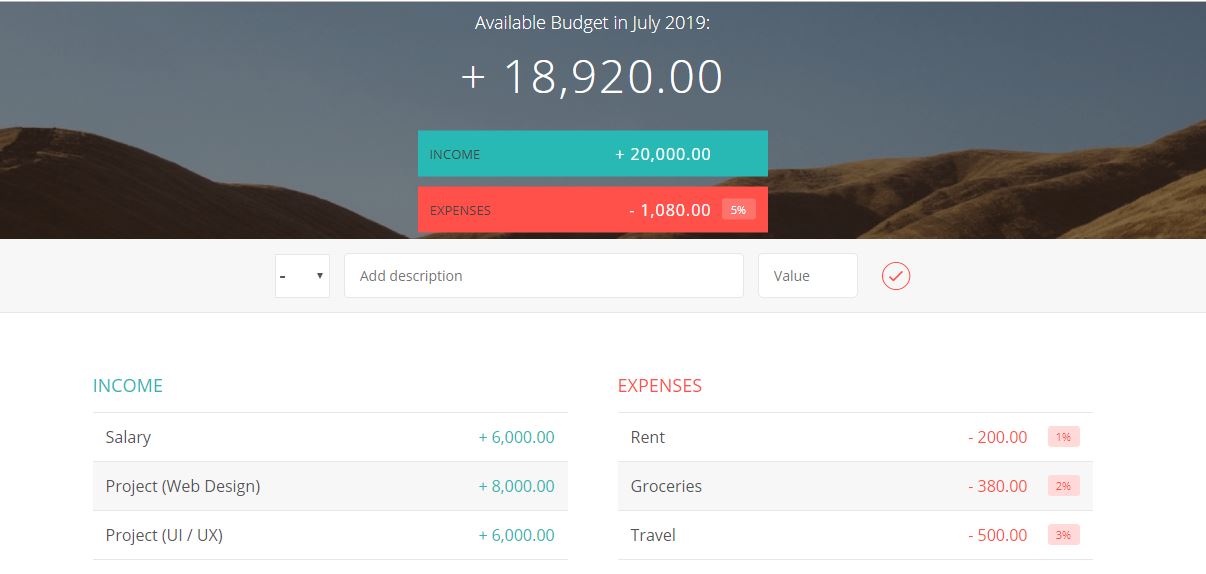
Task: Click the Income list heading
Action: click(x=128, y=386)
